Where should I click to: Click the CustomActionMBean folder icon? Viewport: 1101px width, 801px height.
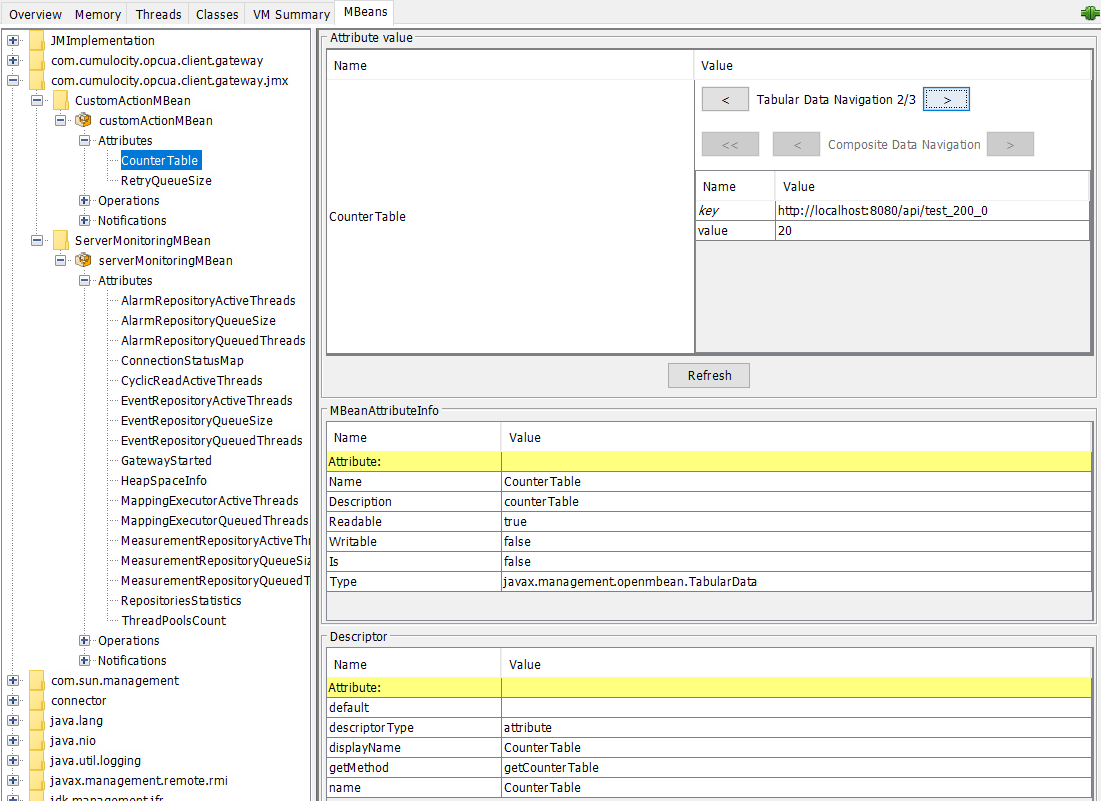[60, 100]
